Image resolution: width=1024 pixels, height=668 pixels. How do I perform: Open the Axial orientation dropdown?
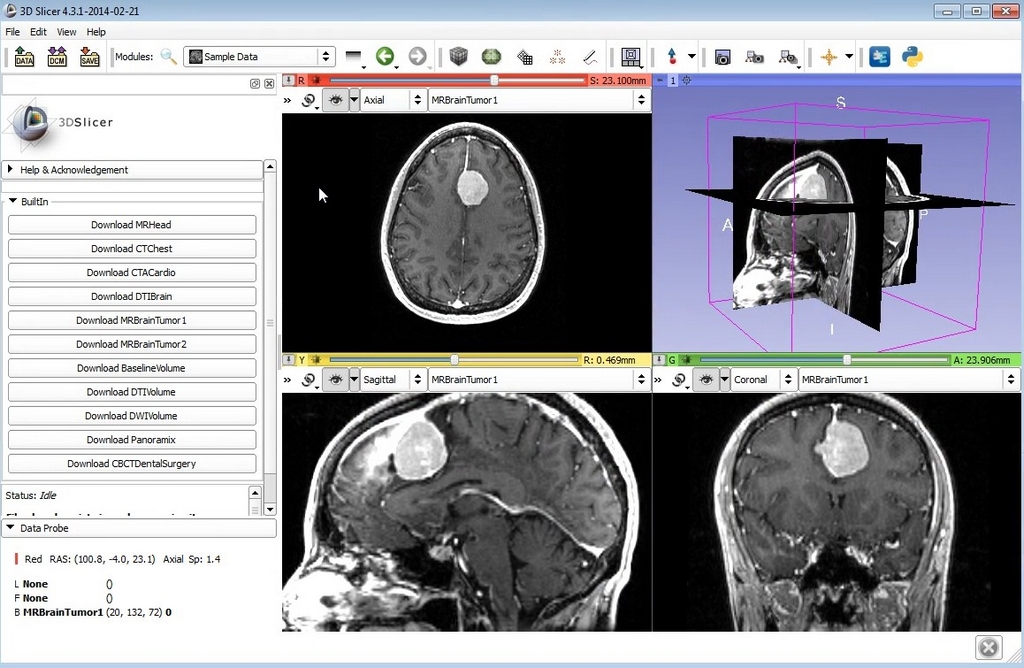[x=391, y=100]
